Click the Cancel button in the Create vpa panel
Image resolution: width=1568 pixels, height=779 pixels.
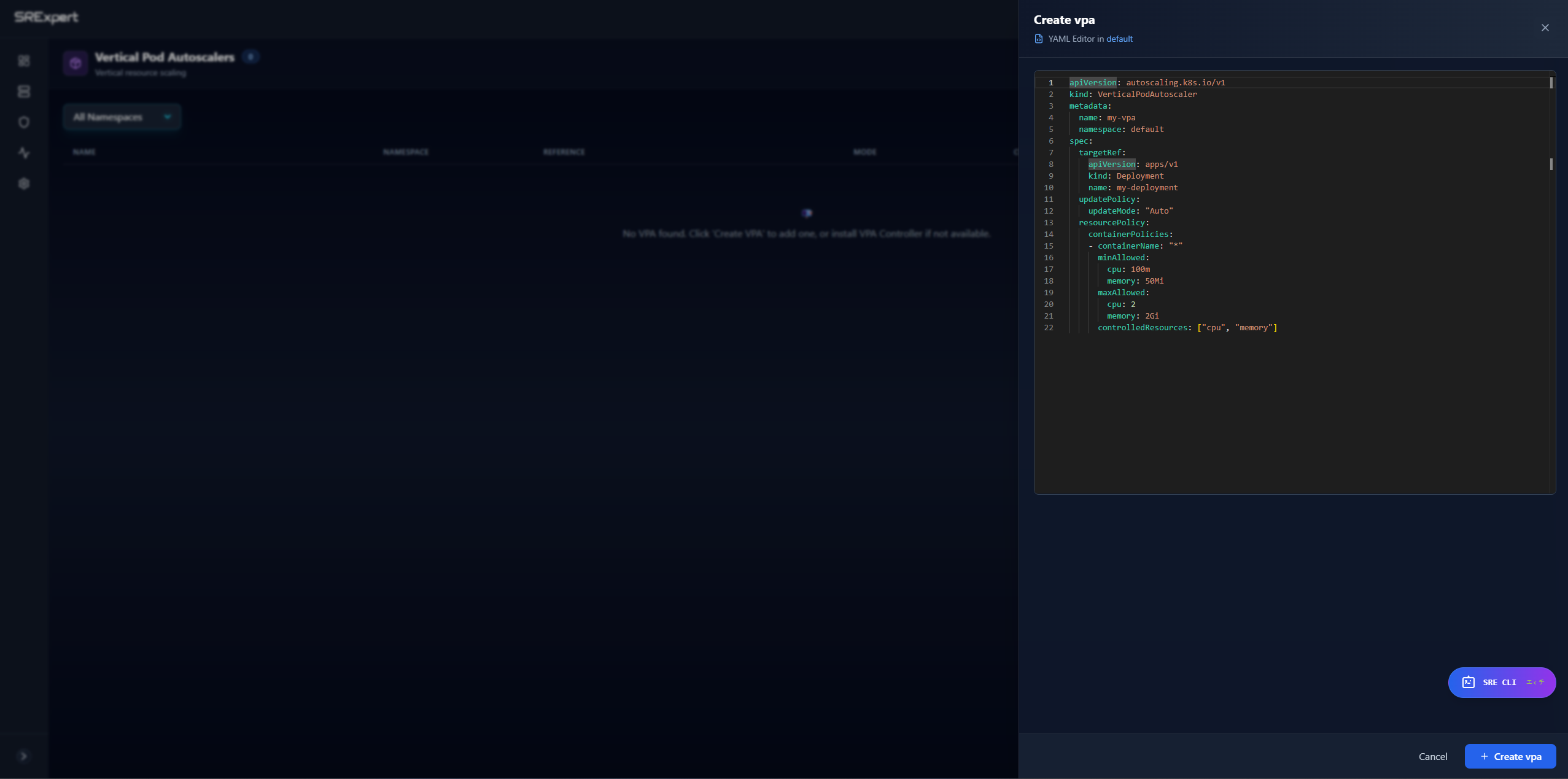[1432, 756]
